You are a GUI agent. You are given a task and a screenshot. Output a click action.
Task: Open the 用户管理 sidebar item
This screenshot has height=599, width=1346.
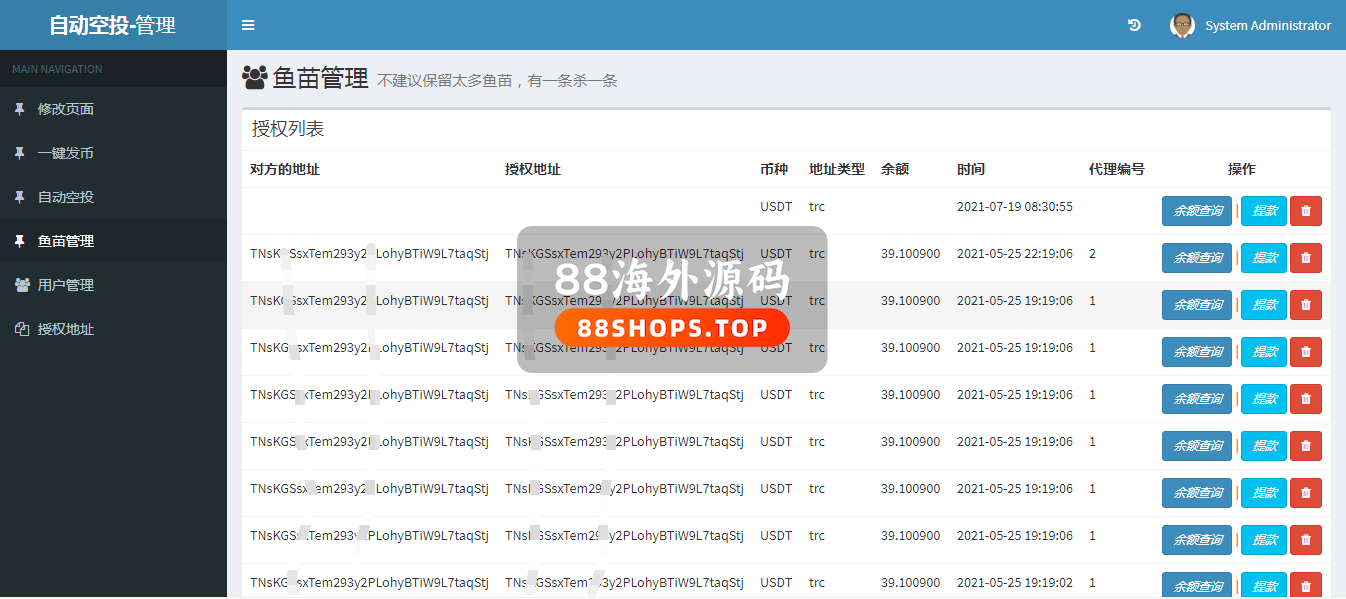[66, 285]
